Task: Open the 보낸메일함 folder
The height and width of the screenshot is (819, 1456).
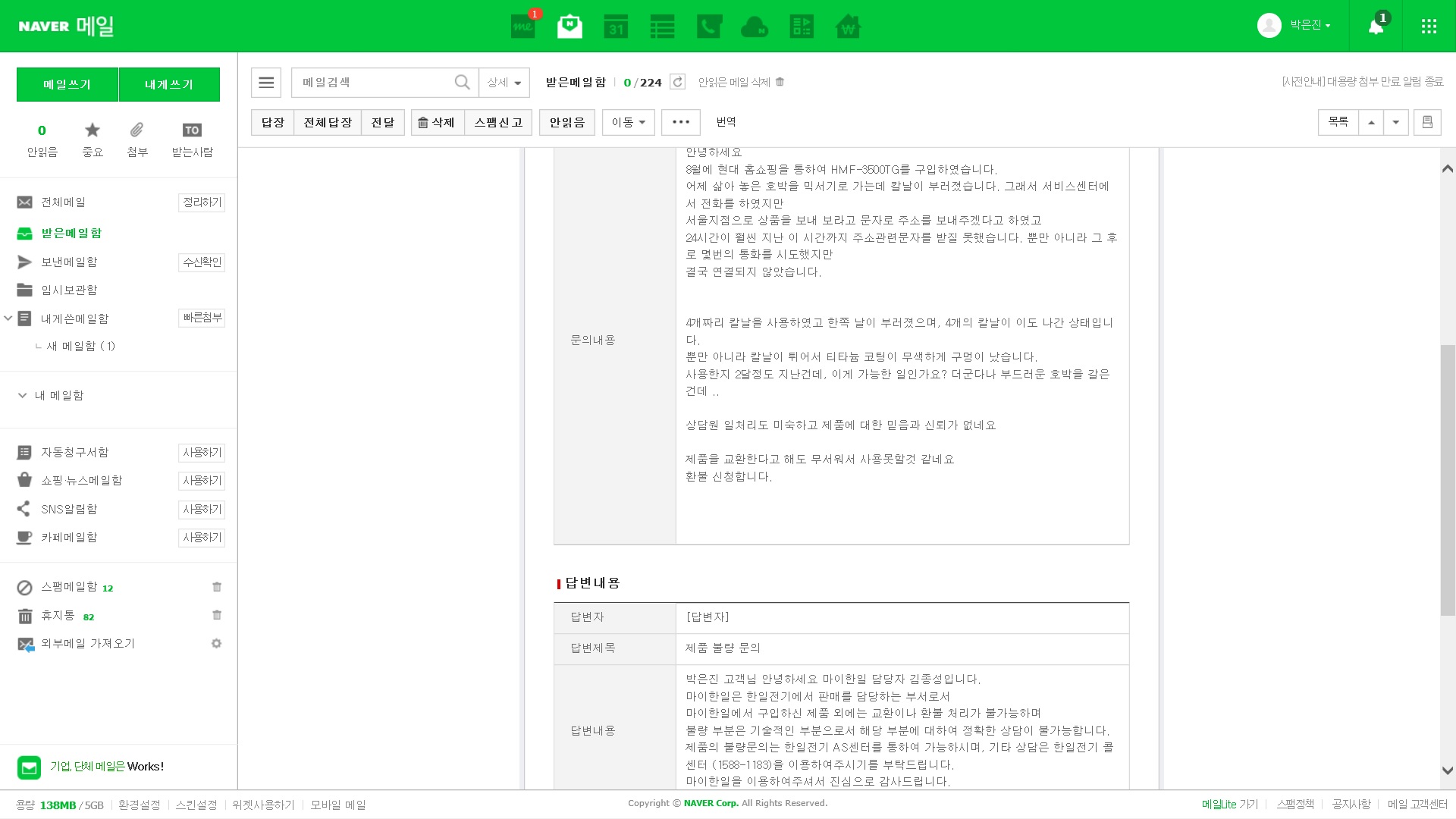Action: (69, 262)
